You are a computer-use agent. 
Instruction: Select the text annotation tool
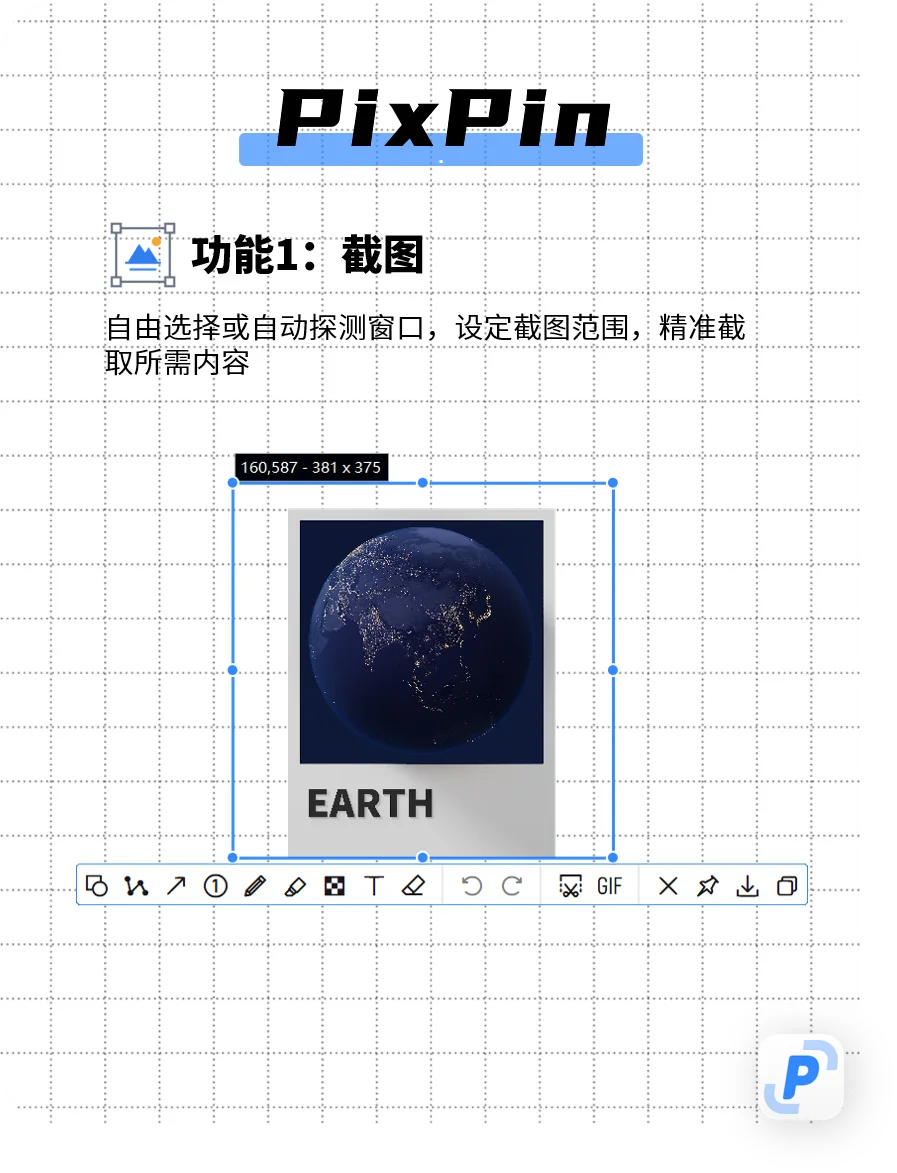pos(375,885)
